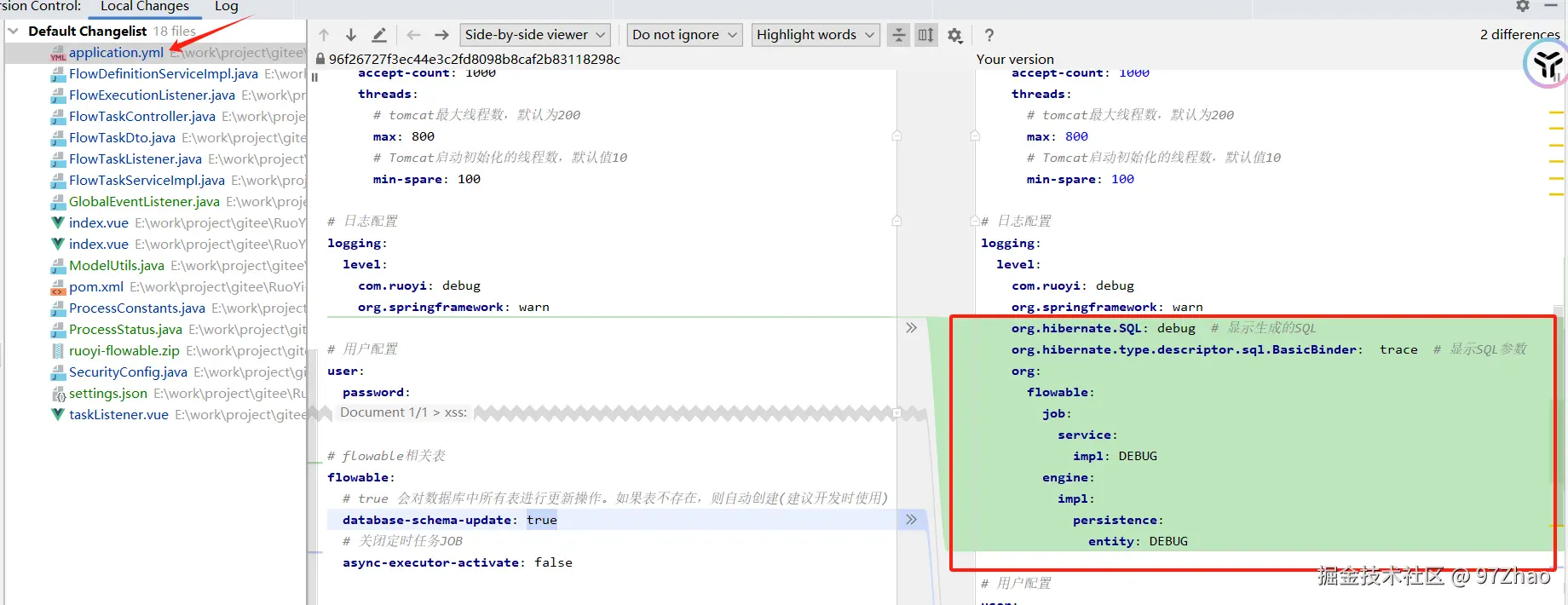Click GlobalEventListener.java class icon
This screenshot has width=1568, height=605.
(x=58, y=202)
